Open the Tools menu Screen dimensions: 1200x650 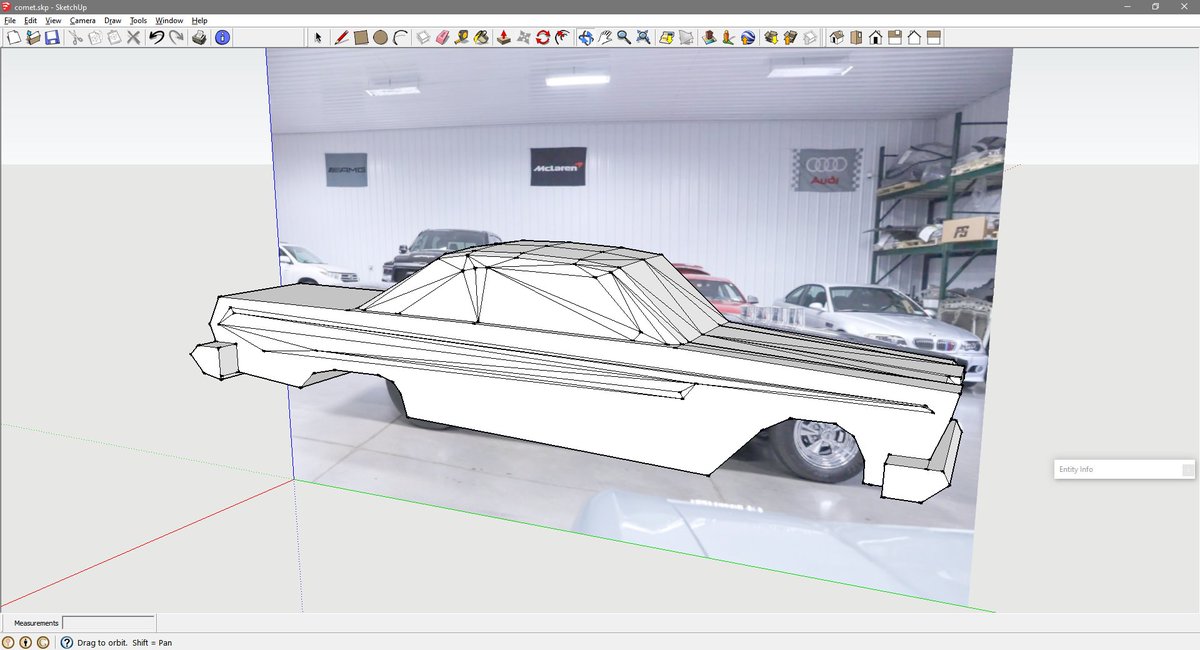(138, 20)
